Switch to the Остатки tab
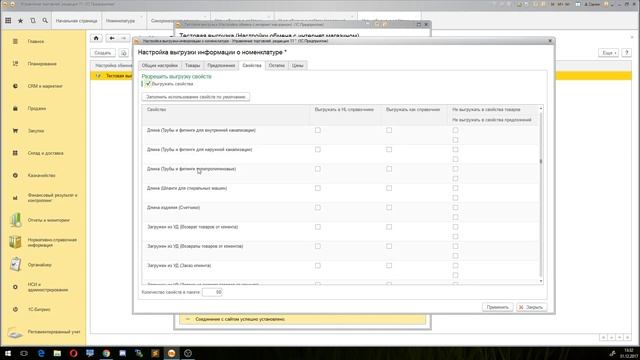This screenshot has height=360, width=640. pos(276,65)
